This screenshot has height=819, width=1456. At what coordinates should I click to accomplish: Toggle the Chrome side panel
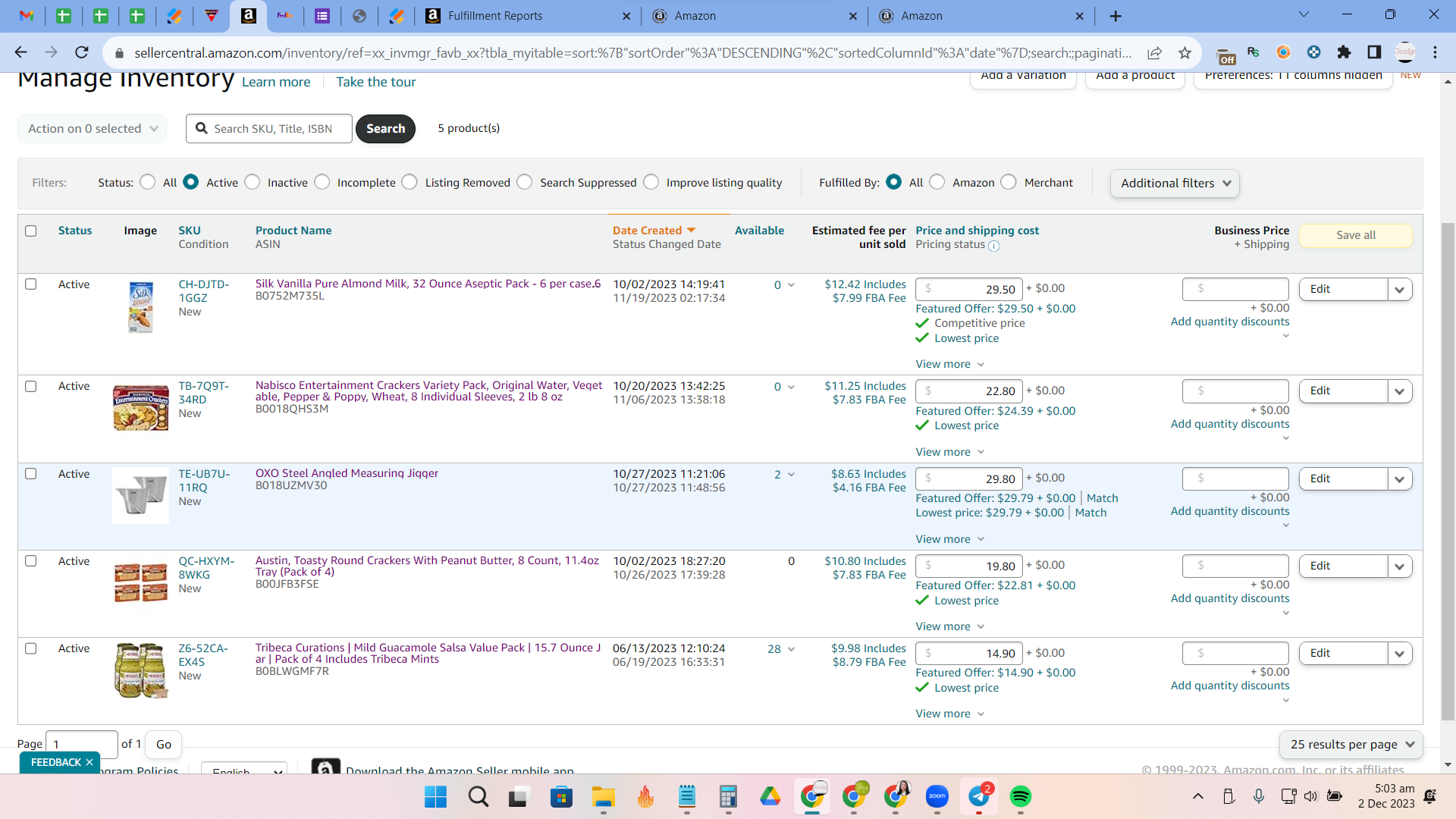(x=1374, y=52)
